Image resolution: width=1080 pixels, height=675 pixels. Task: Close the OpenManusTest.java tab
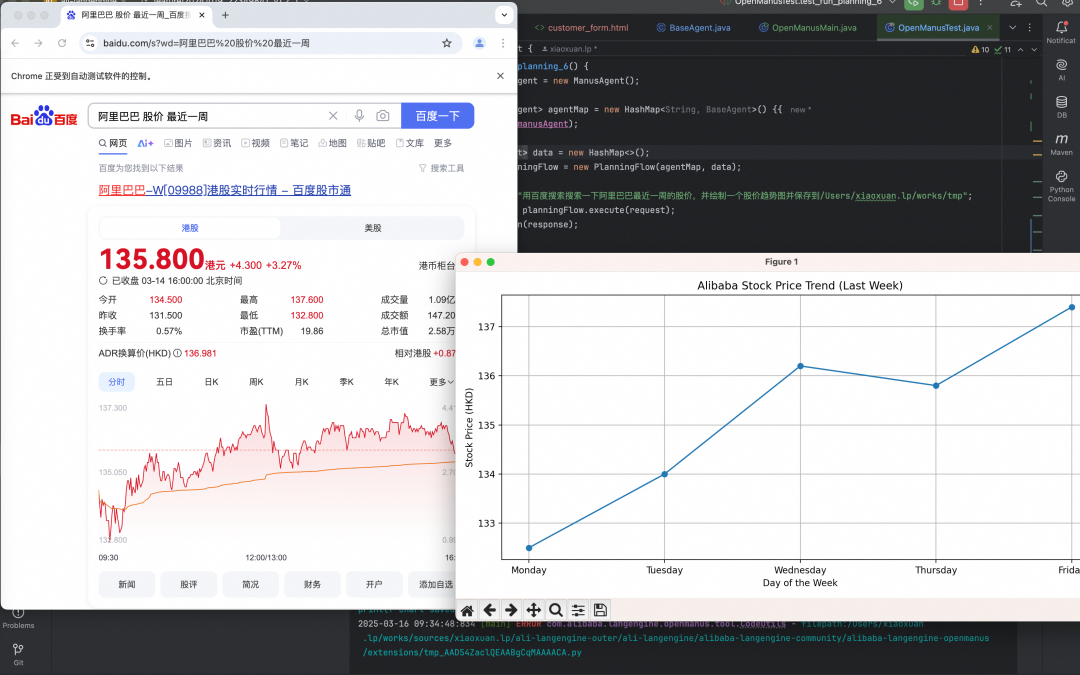tap(990, 28)
